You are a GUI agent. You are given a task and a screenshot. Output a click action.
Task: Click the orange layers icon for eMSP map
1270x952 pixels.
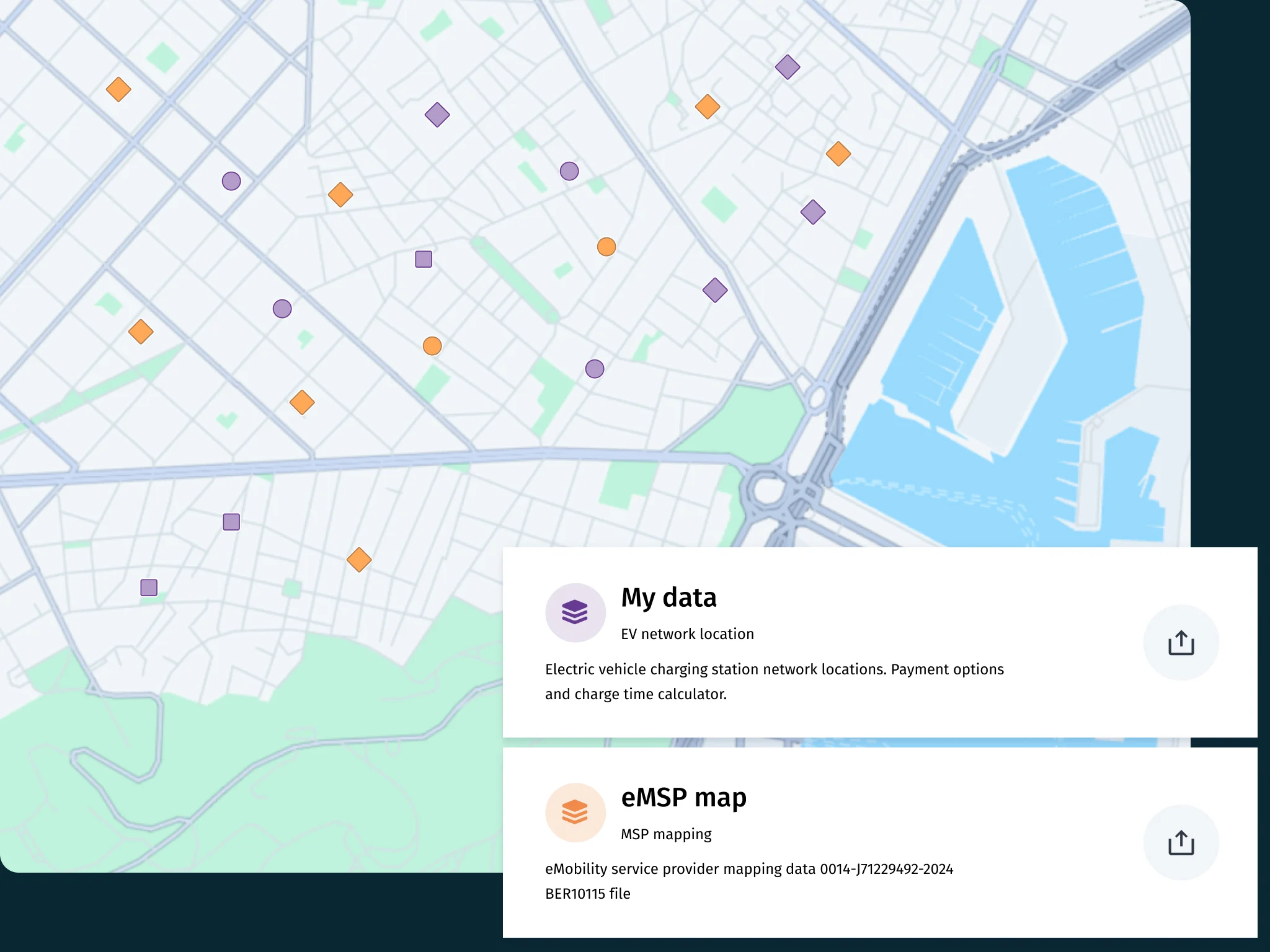[575, 812]
